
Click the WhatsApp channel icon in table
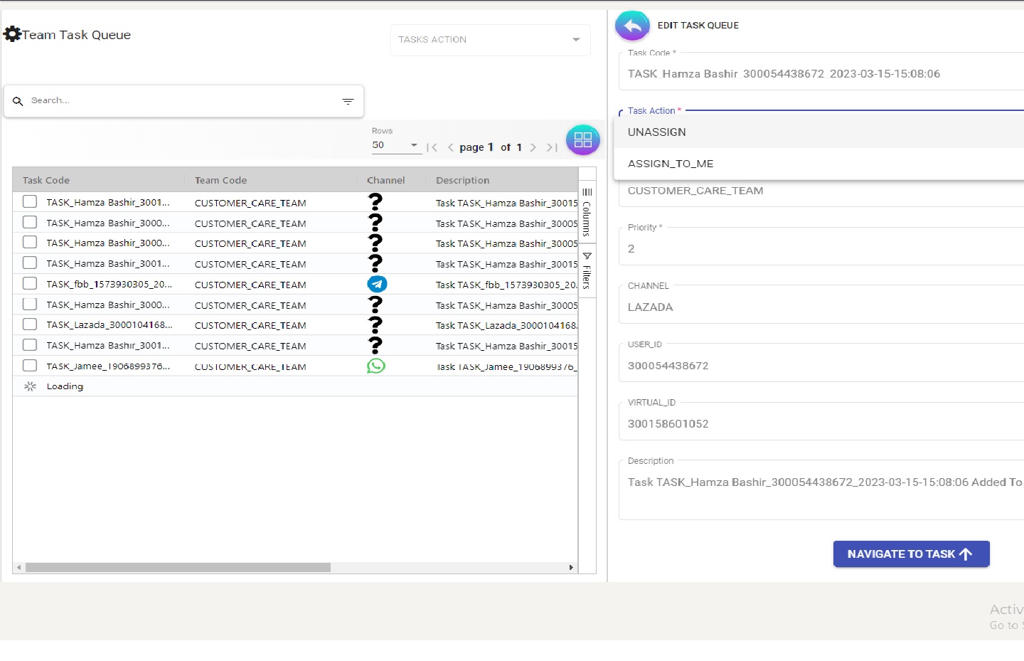coord(376,366)
